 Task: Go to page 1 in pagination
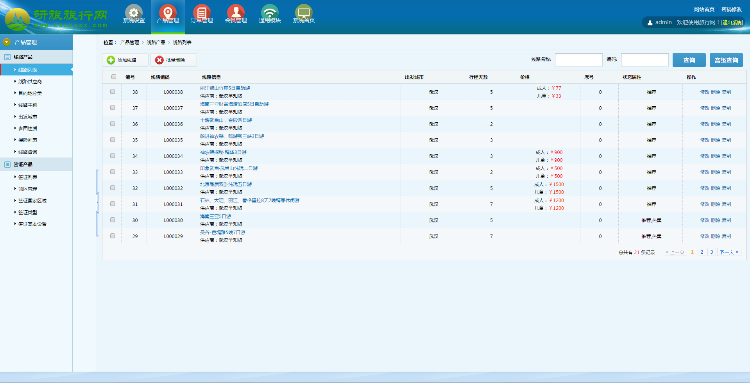[x=692, y=252]
